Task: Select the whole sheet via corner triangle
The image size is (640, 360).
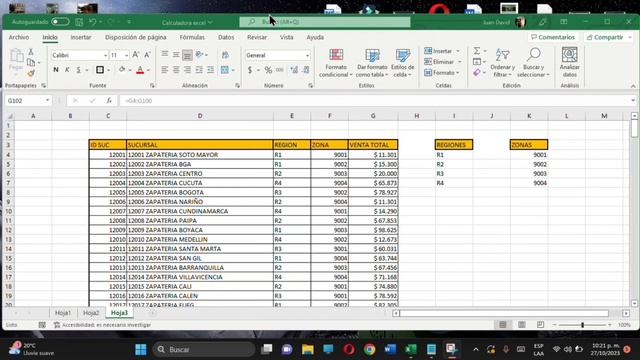Action: pos(9,116)
